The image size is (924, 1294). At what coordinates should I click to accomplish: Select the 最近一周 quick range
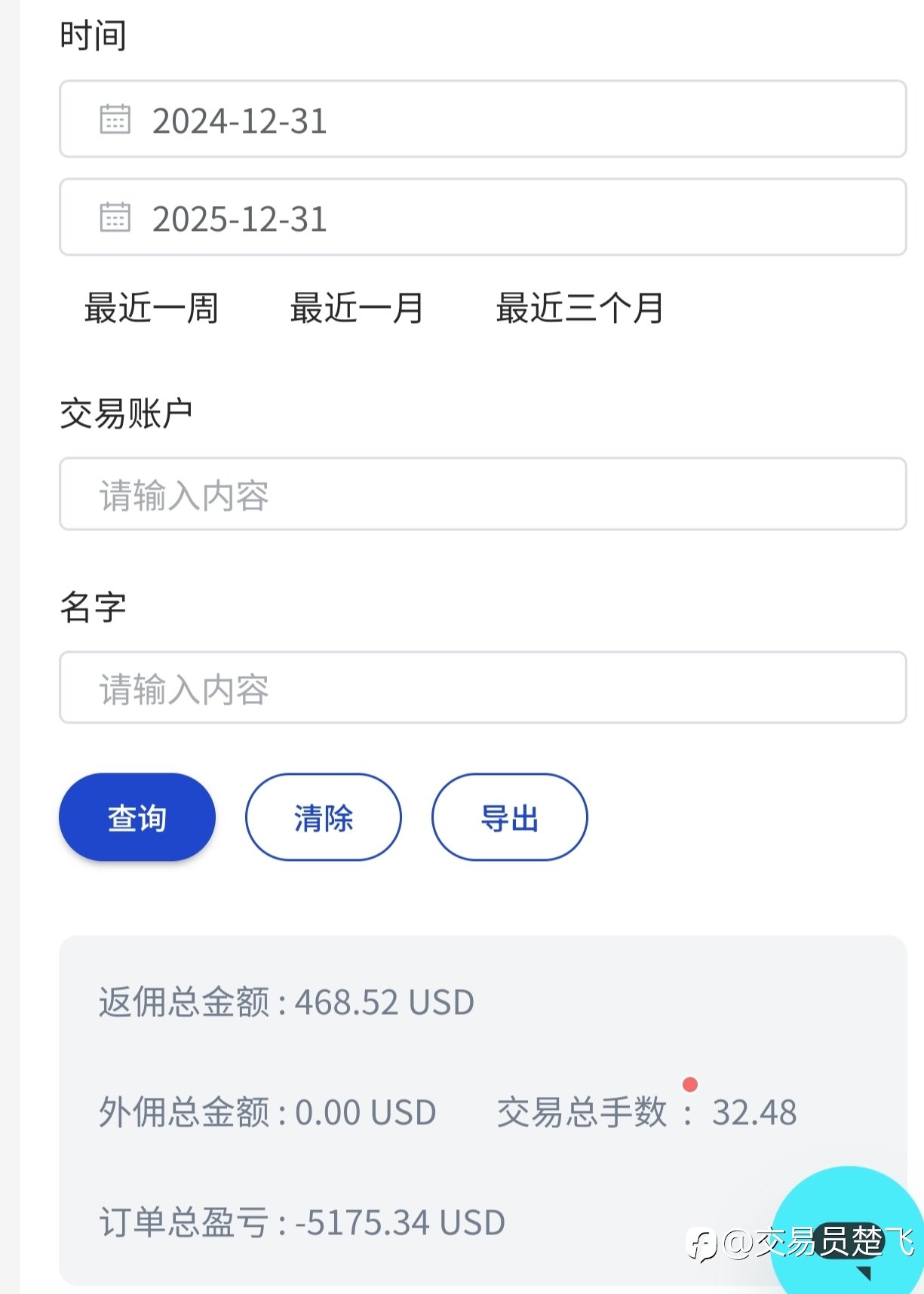[x=152, y=308]
